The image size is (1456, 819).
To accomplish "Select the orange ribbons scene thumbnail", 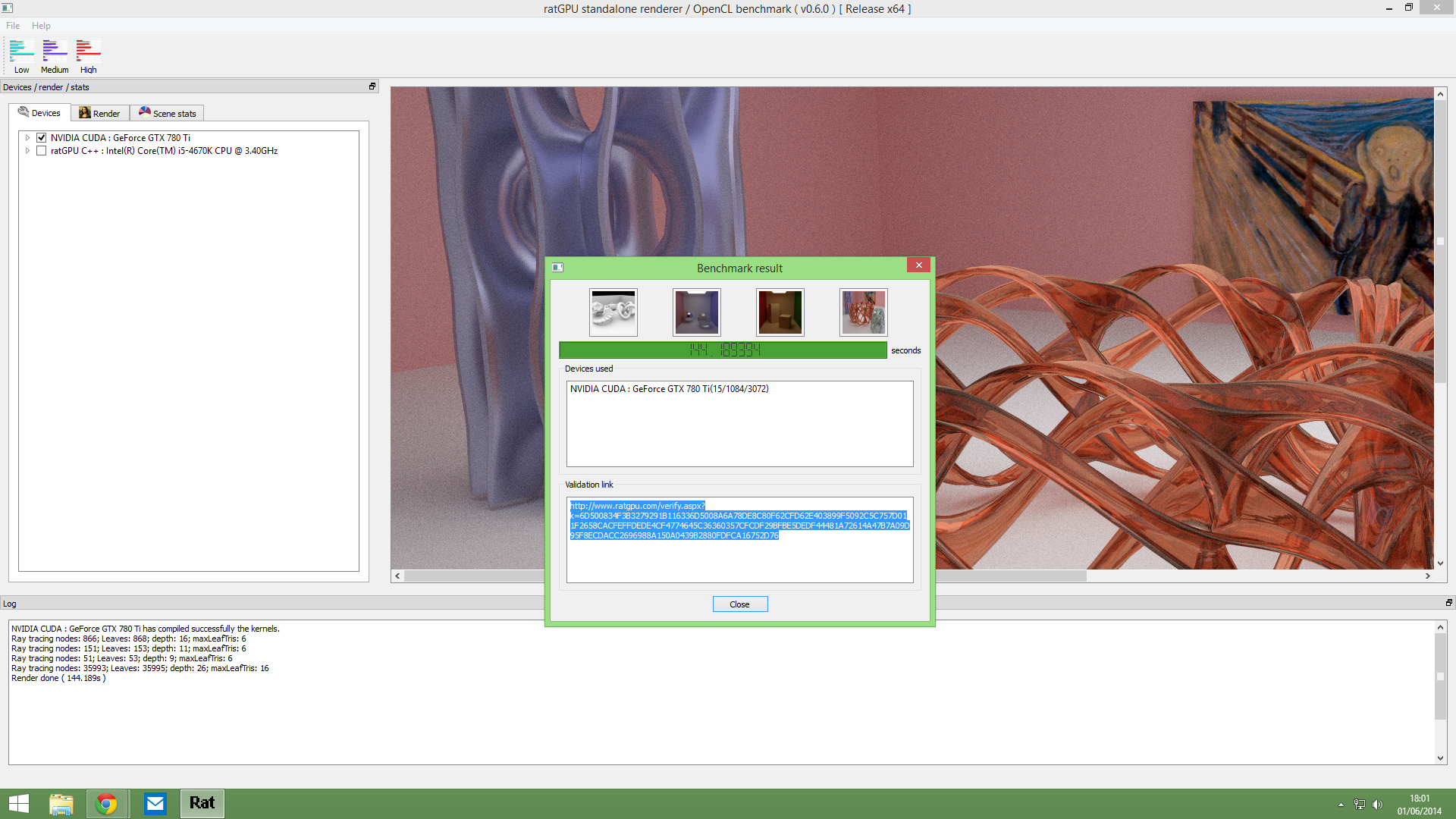I will 864,312.
